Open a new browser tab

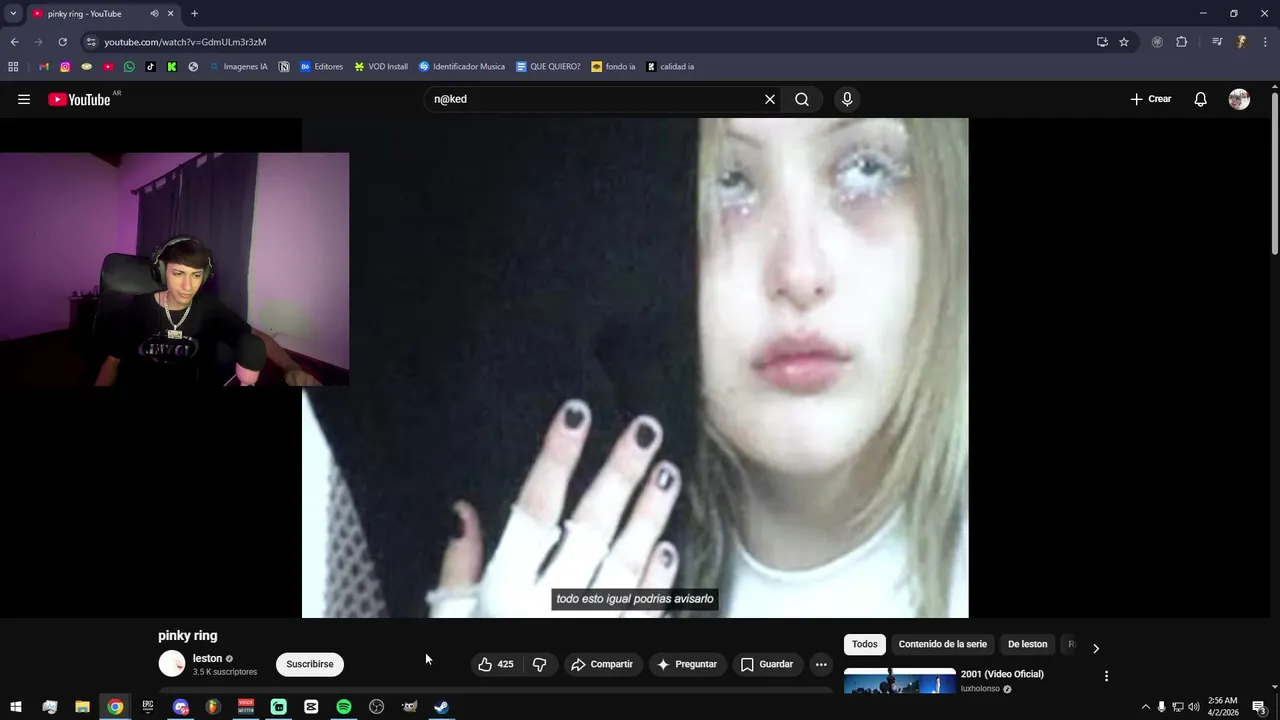(x=194, y=14)
